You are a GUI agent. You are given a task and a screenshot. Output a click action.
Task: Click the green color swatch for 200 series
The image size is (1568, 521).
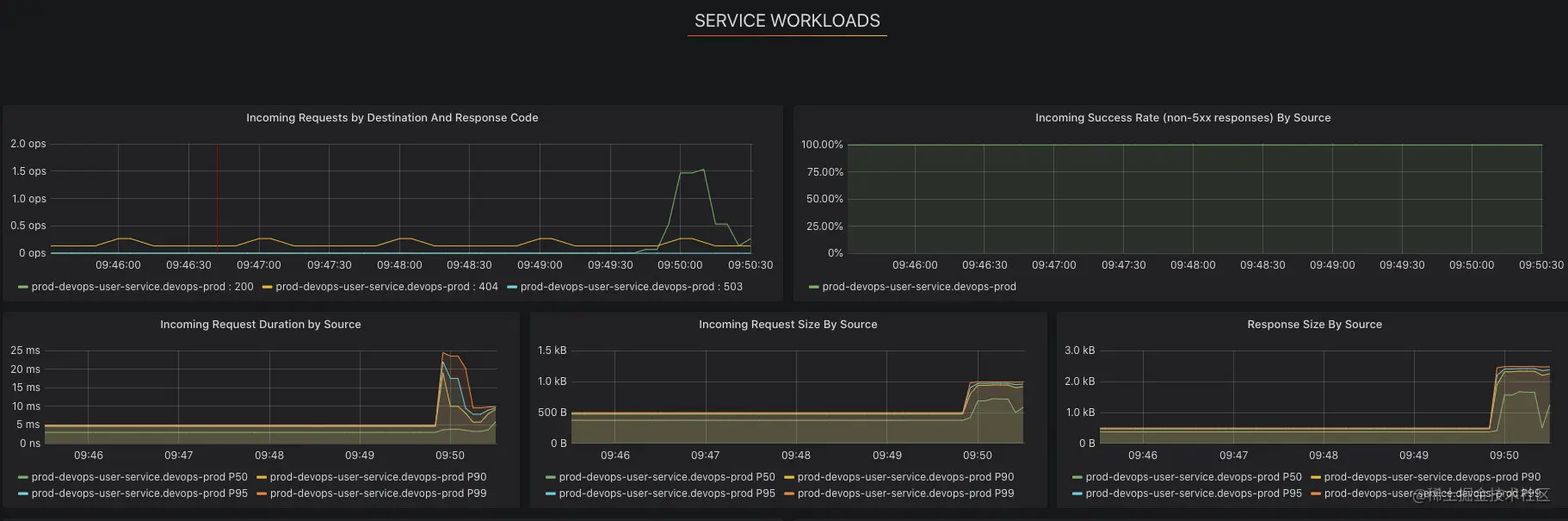[x=23, y=287]
